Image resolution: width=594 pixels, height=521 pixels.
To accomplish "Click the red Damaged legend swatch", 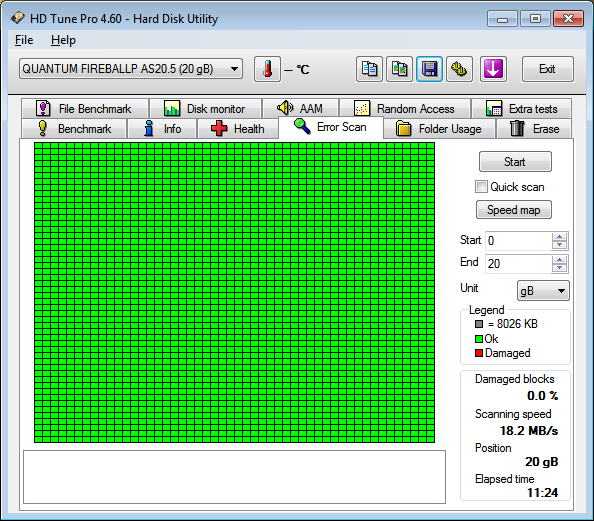I will pyautogui.click(x=479, y=353).
